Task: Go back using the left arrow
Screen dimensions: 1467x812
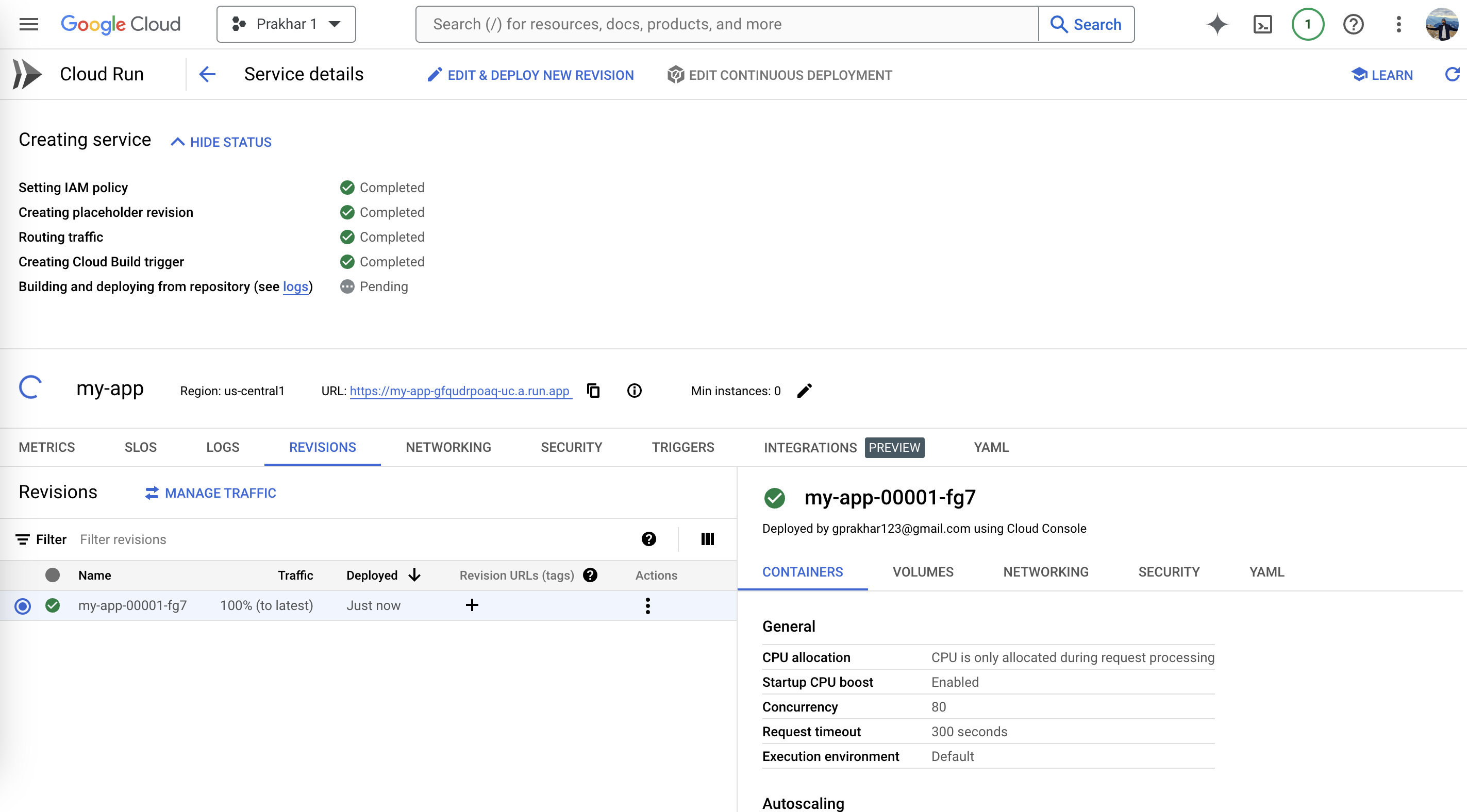Action: point(207,75)
